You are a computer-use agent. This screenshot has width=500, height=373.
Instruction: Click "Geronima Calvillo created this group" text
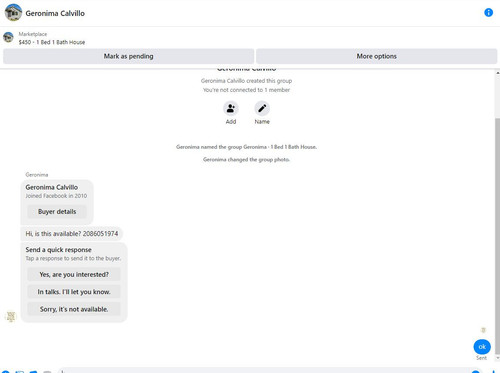click(246, 81)
